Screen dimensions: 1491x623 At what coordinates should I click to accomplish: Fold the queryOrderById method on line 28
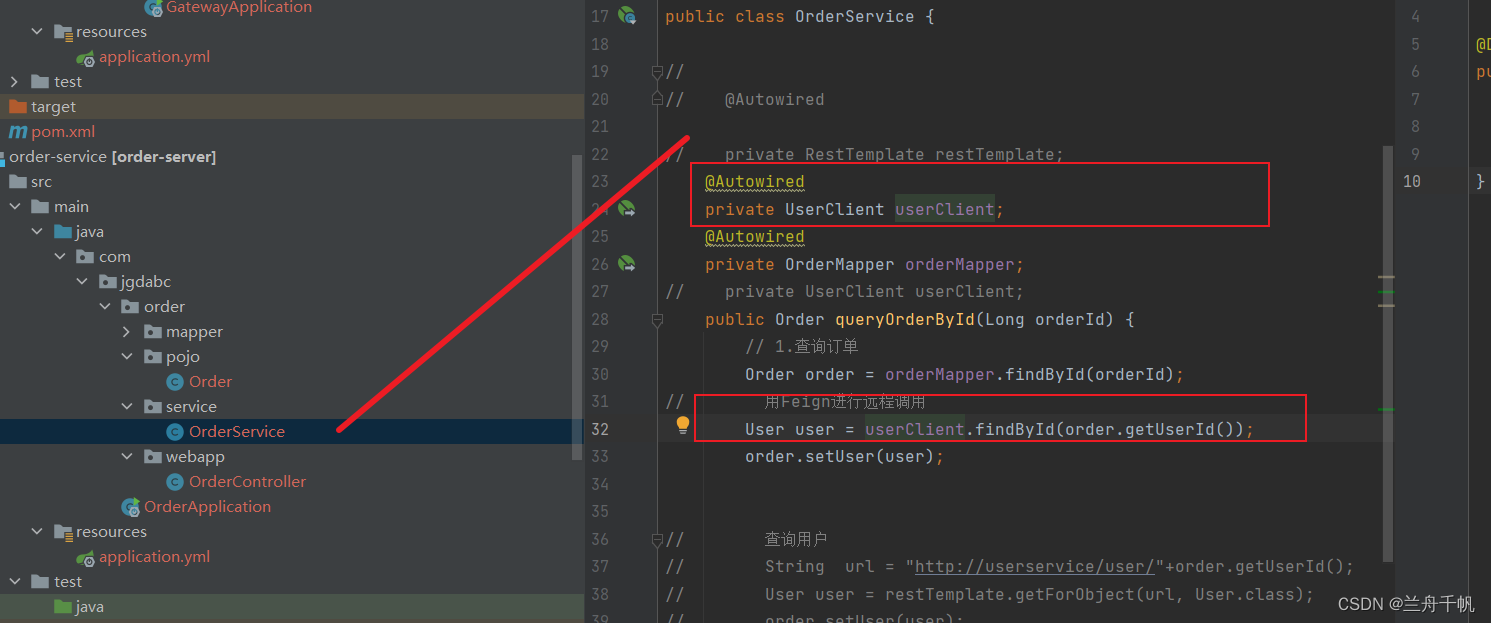point(657,320)
